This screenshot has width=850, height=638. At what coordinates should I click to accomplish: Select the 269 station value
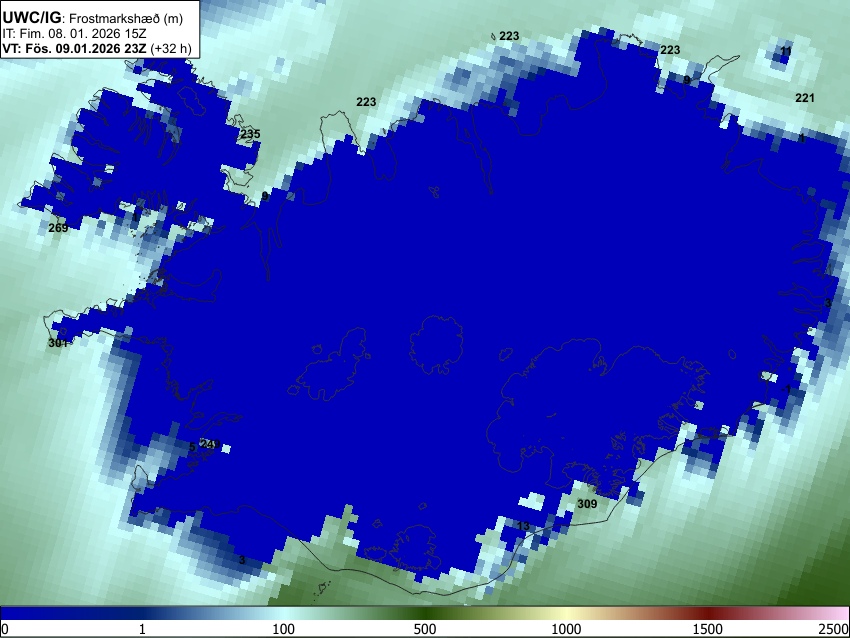(x=59, y=228)
